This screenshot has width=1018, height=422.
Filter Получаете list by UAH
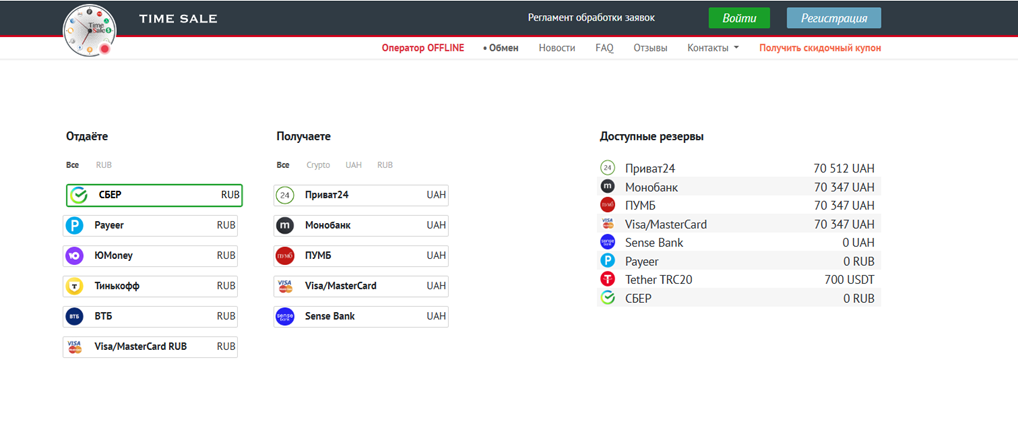pos(353,165)
